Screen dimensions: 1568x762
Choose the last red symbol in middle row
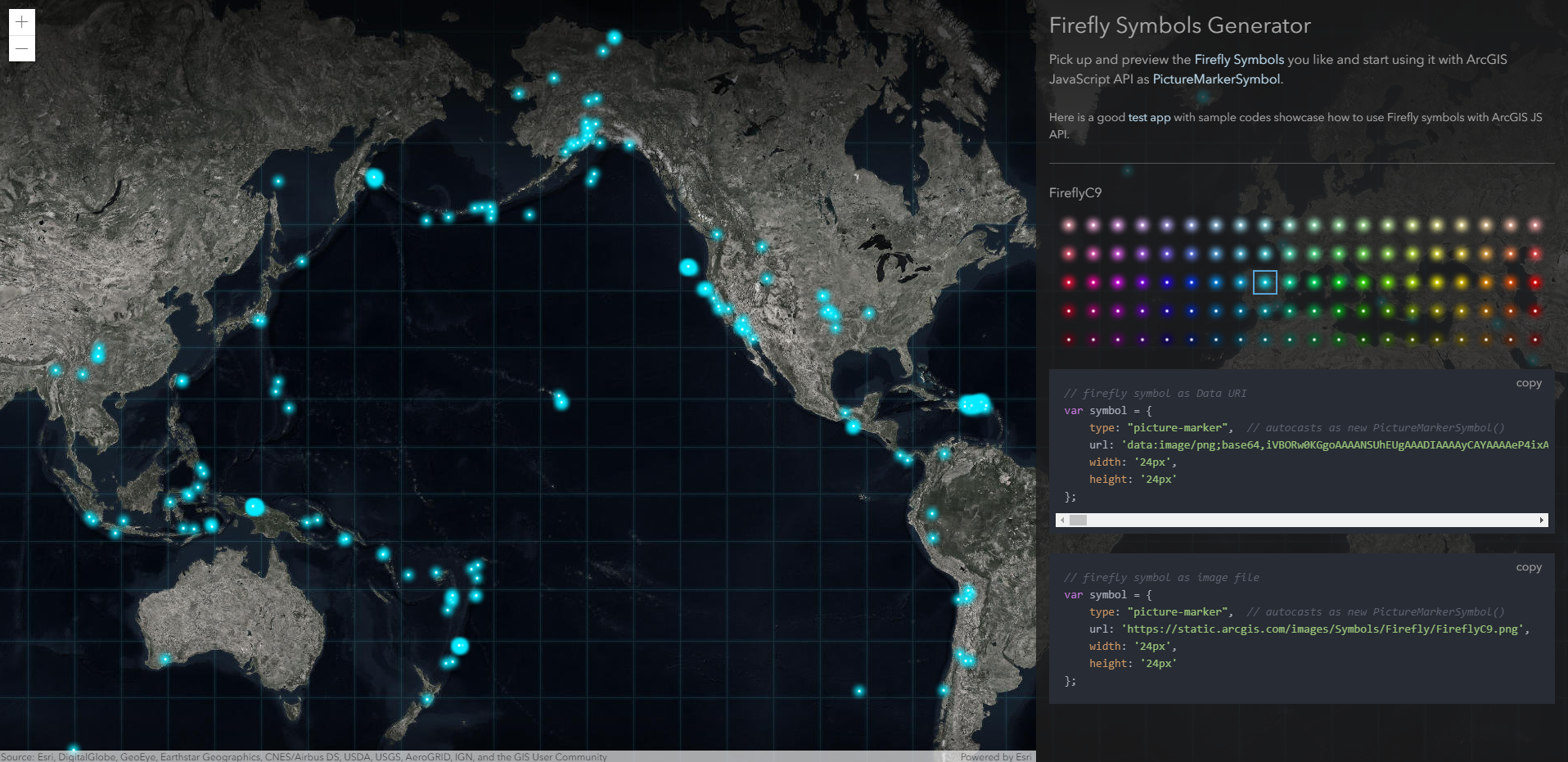point(1535,282)
